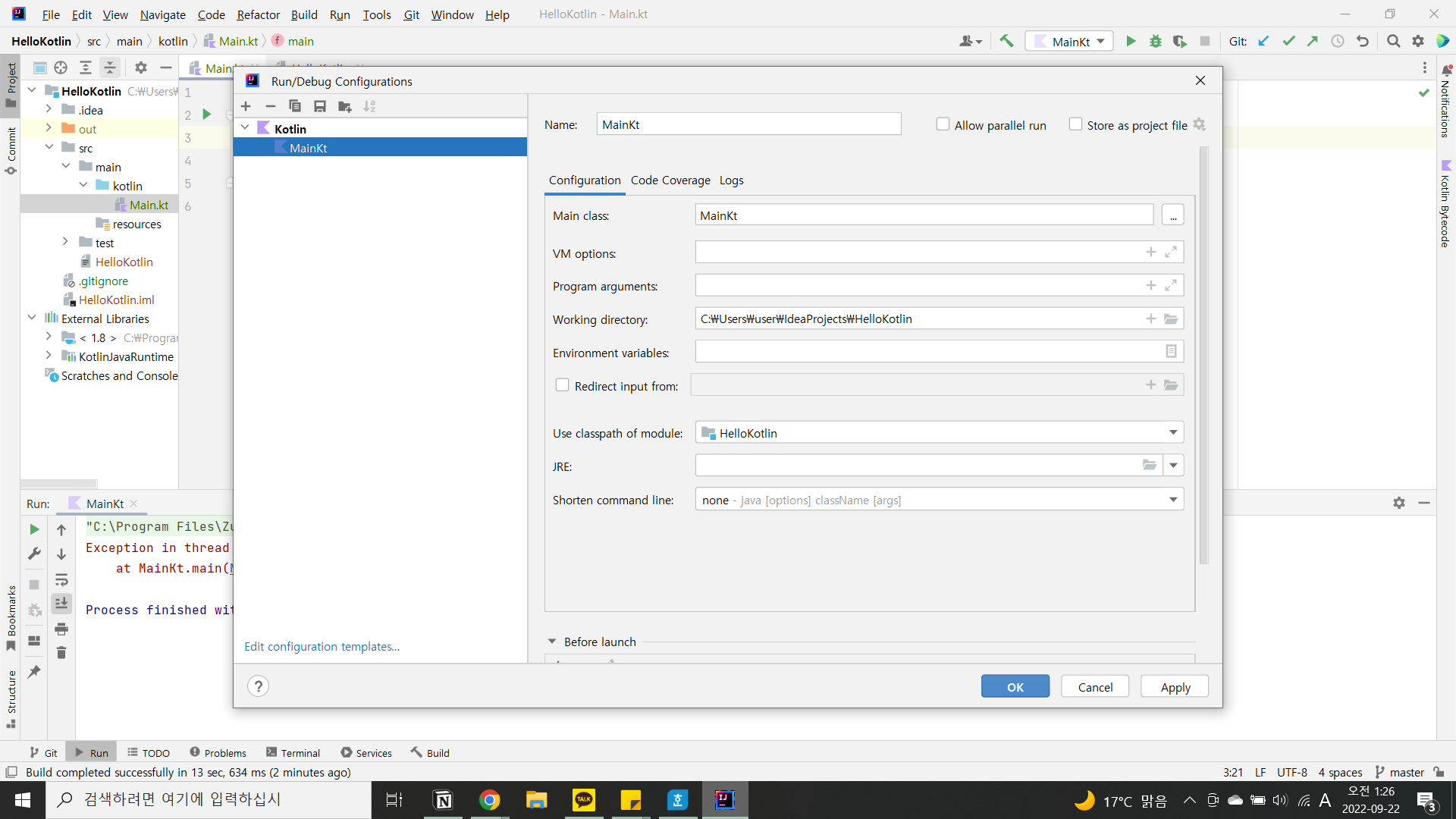
Task: Run MainKt from the main toolbar
Action: 1131,41
